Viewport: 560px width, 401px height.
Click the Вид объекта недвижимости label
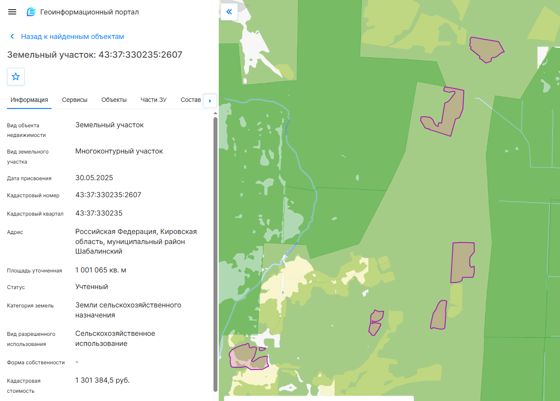(26, 130)
